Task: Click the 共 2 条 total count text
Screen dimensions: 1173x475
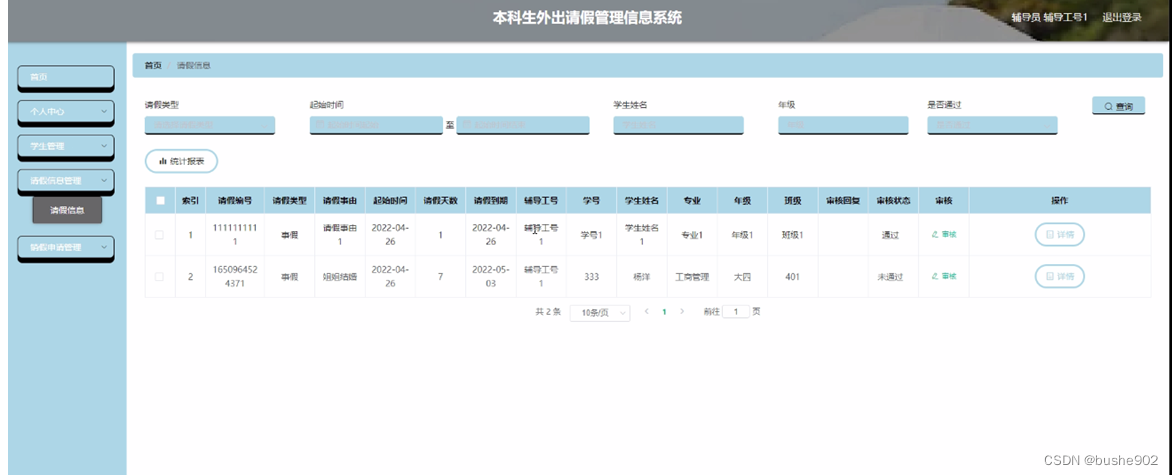Action: pos(548,312)
